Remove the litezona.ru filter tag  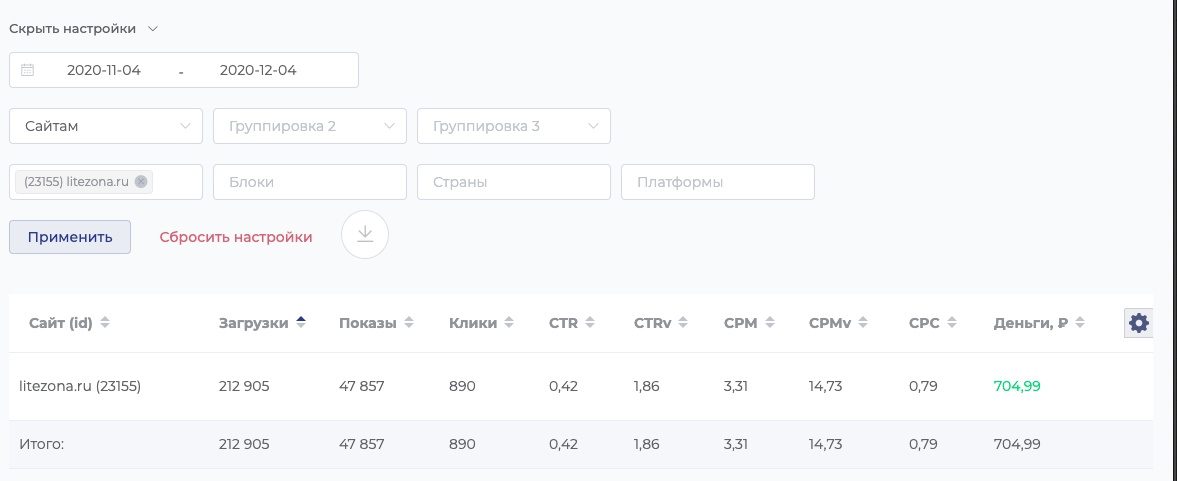(x=141, y=182)
